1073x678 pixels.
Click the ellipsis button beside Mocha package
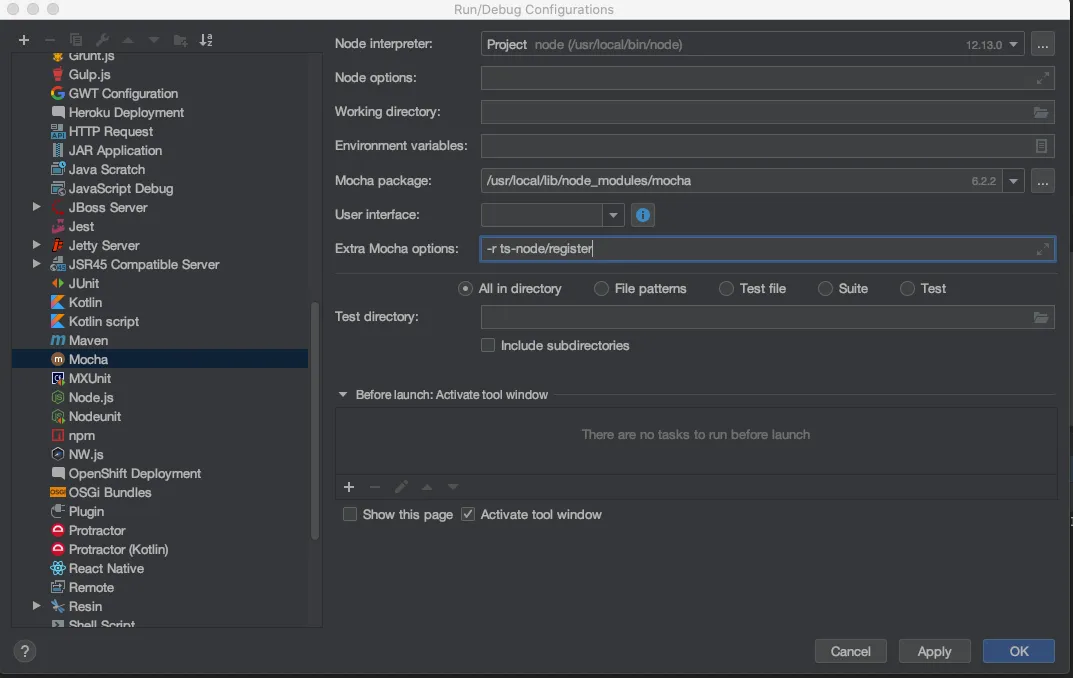coord(1042,181)
